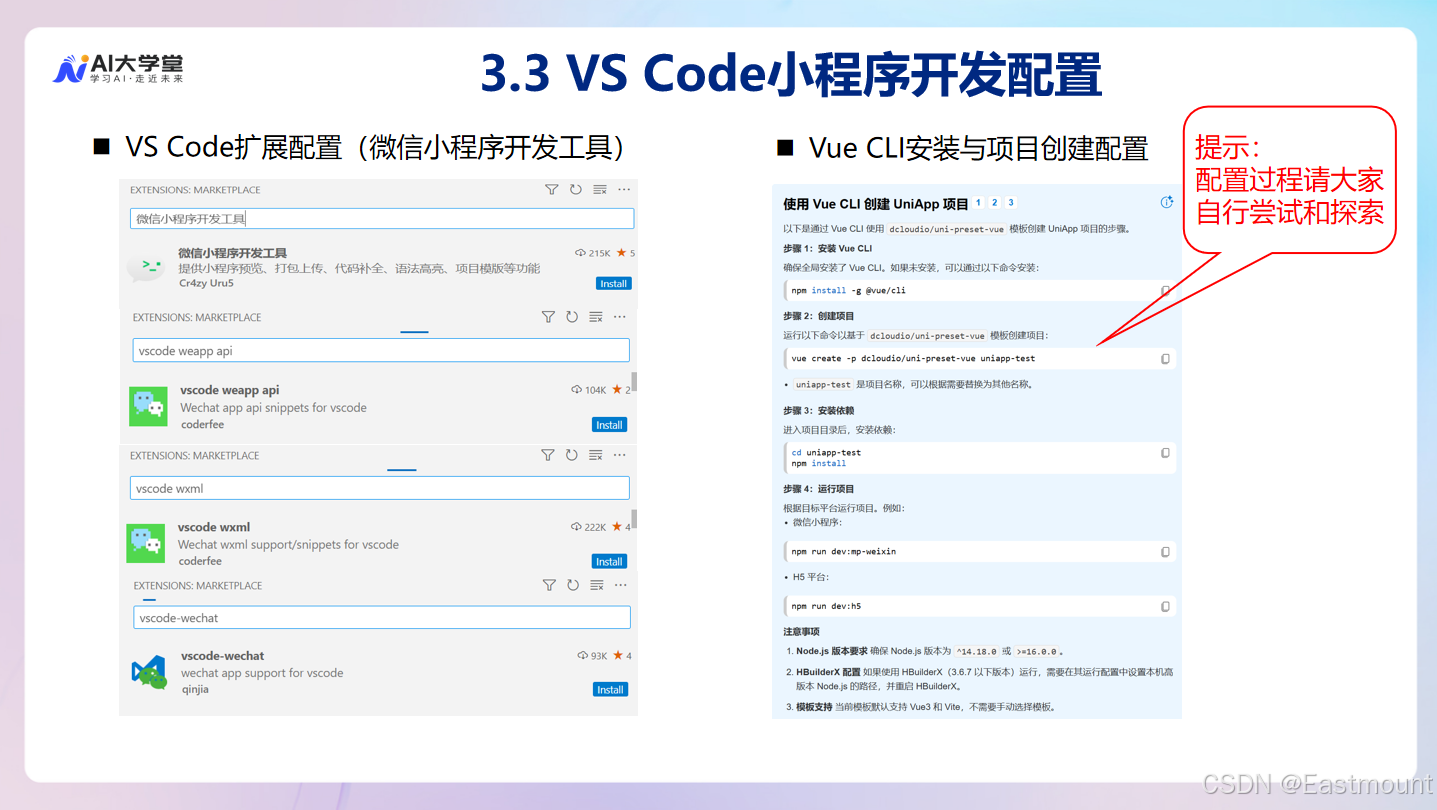
Task: Open the vscode-wechat extension title
Action: tap(223, 656)
